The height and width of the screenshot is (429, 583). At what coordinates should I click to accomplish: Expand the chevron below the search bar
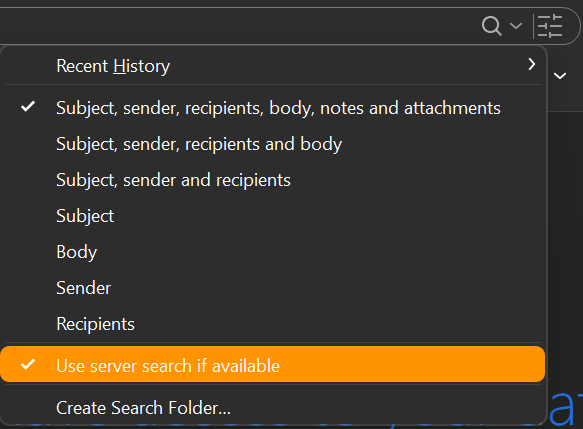tap(560, 76)
